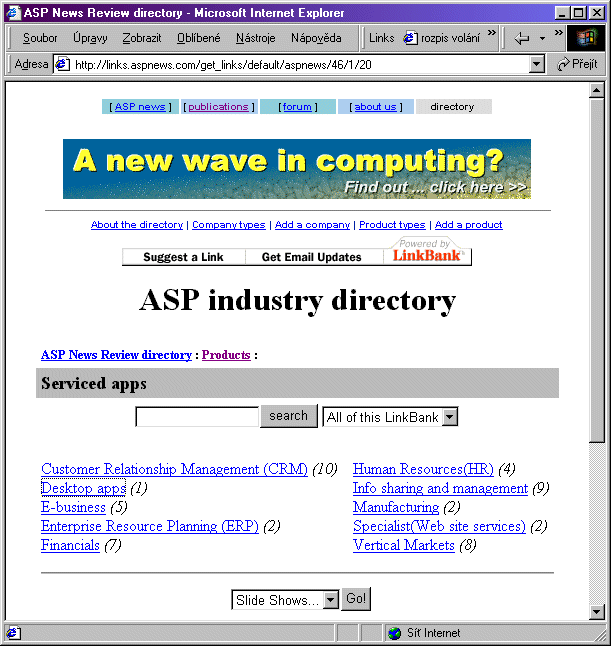The width and height of the screenshot is (611, 646).
Task: Open the Vertical Markets category
Action: [x=404, y=545]
